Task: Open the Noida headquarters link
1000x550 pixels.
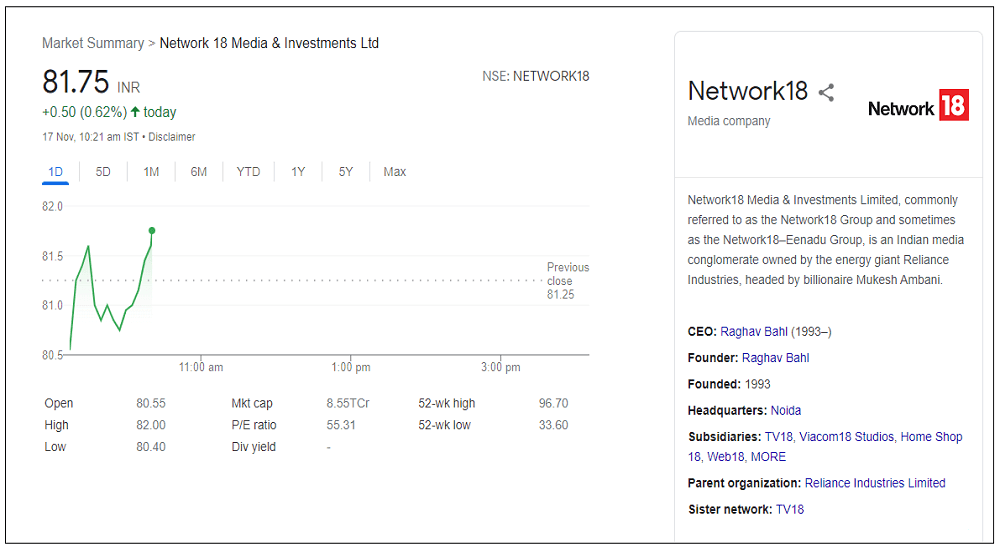Action: pyautogui.click(x=786, y=410)
